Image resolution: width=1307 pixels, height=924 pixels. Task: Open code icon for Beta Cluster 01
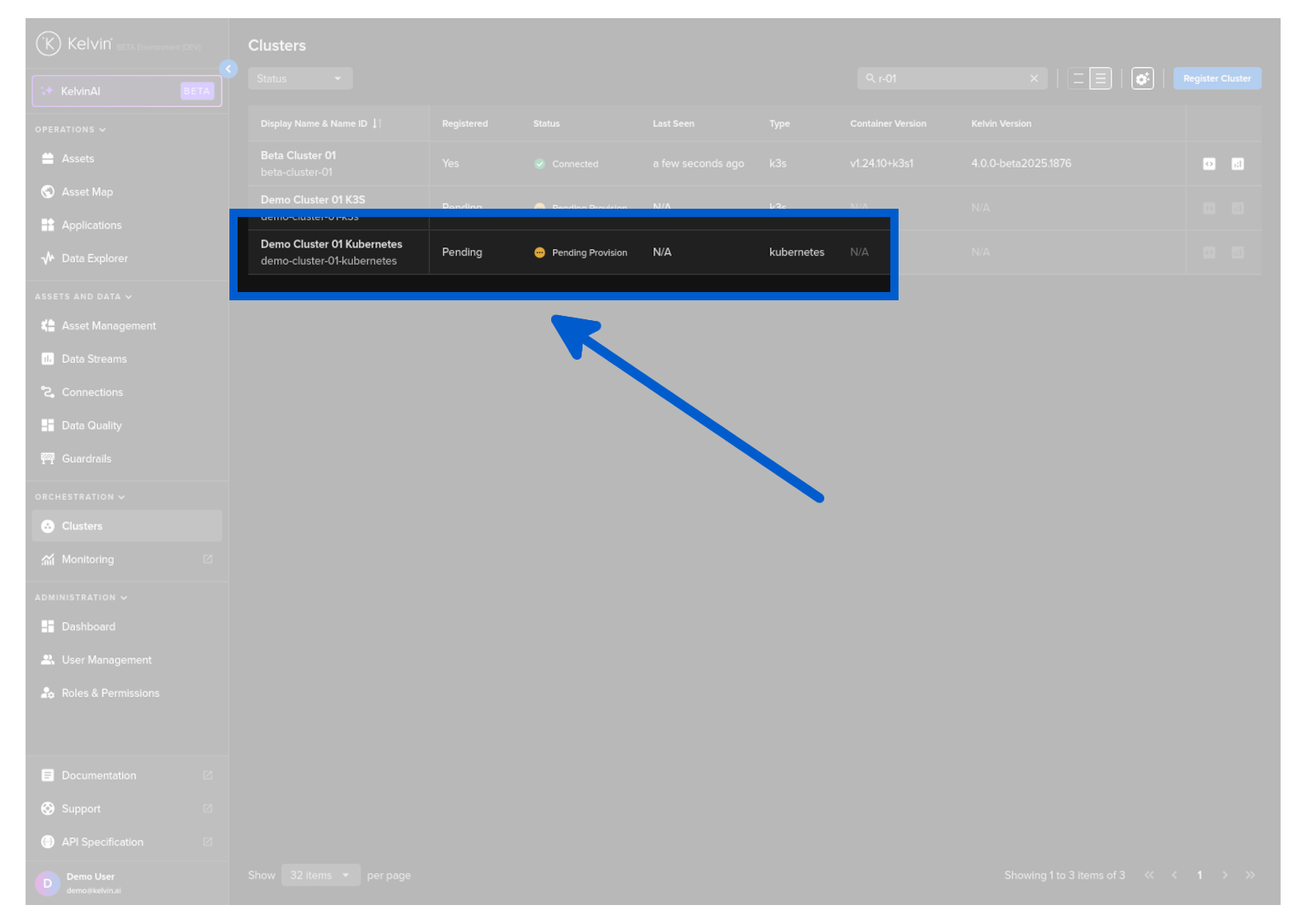coord(1209,164)
